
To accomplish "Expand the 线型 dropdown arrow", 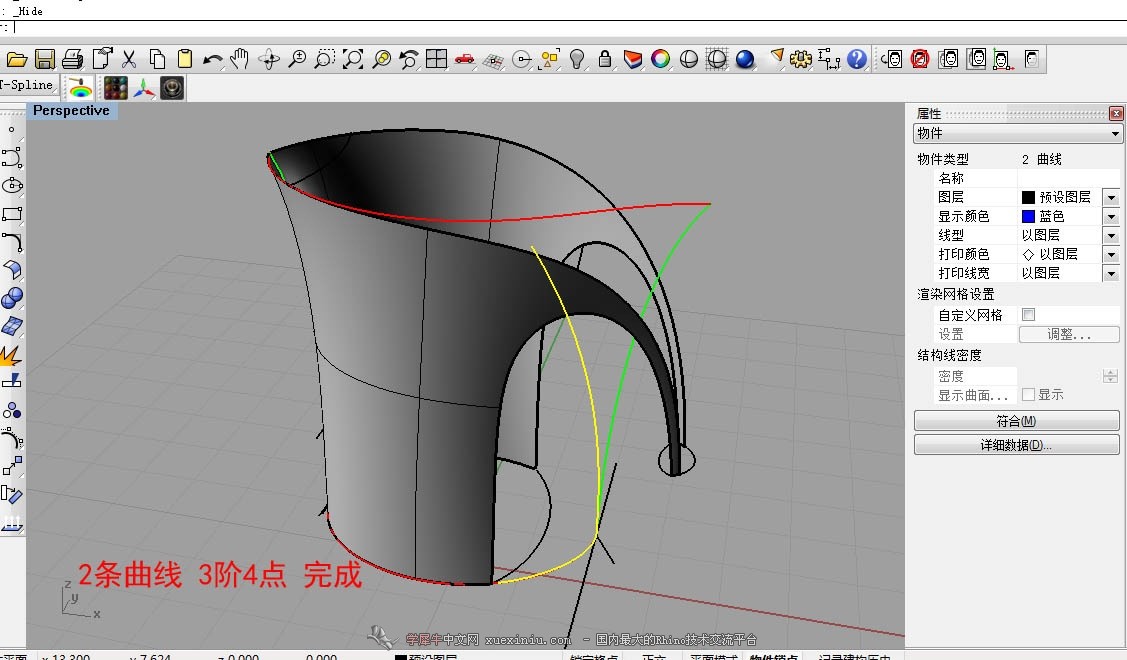I will tap(1111, 235).
